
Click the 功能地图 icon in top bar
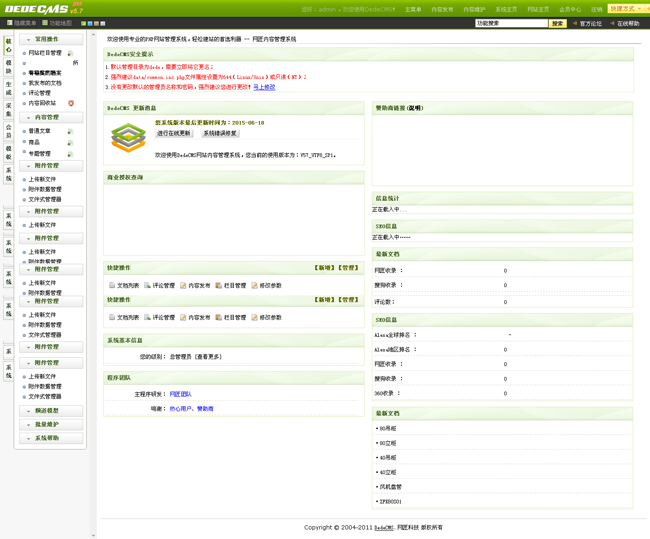(45, 23)
